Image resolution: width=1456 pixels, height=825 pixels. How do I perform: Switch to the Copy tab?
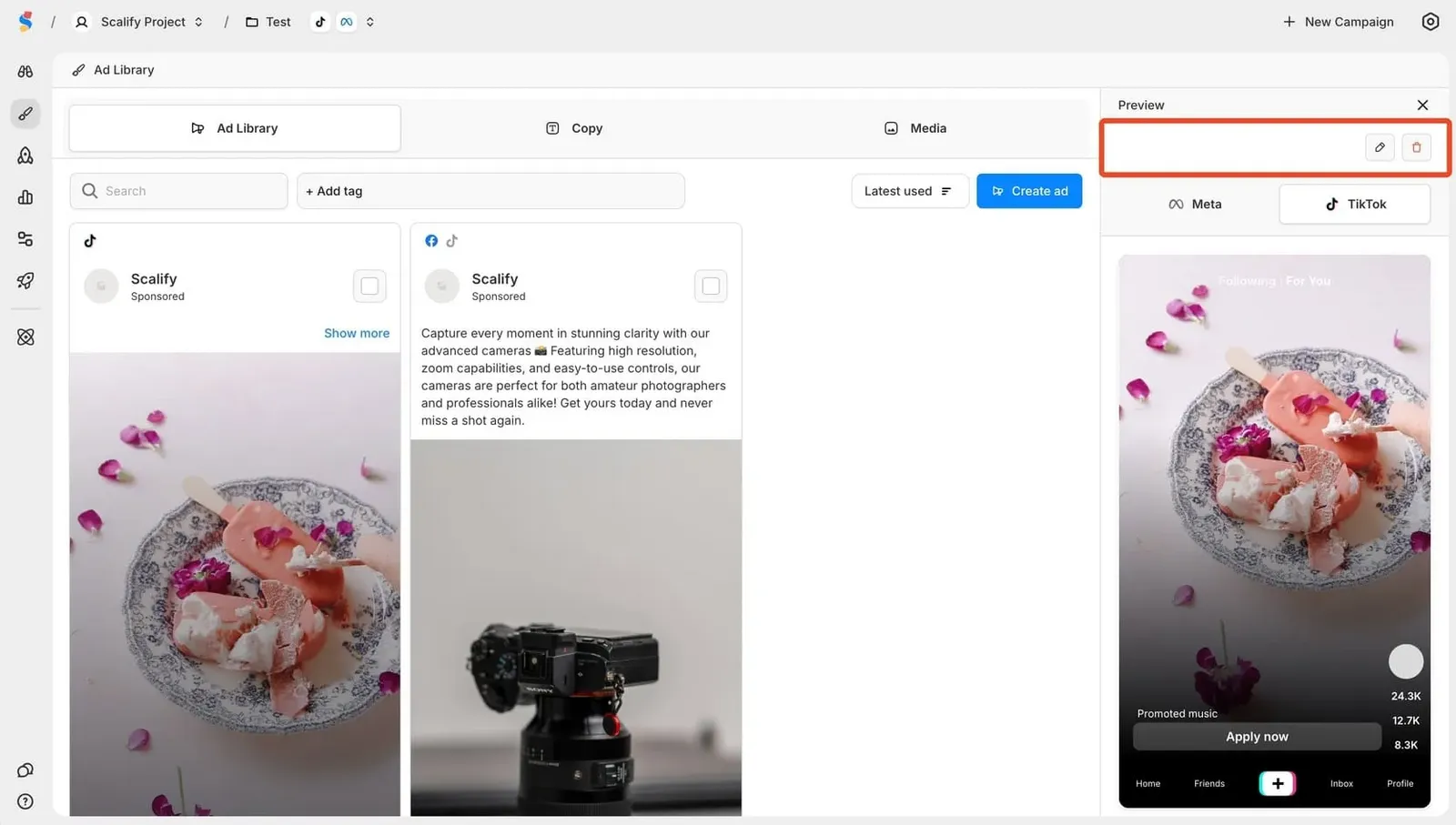point(574,128)
